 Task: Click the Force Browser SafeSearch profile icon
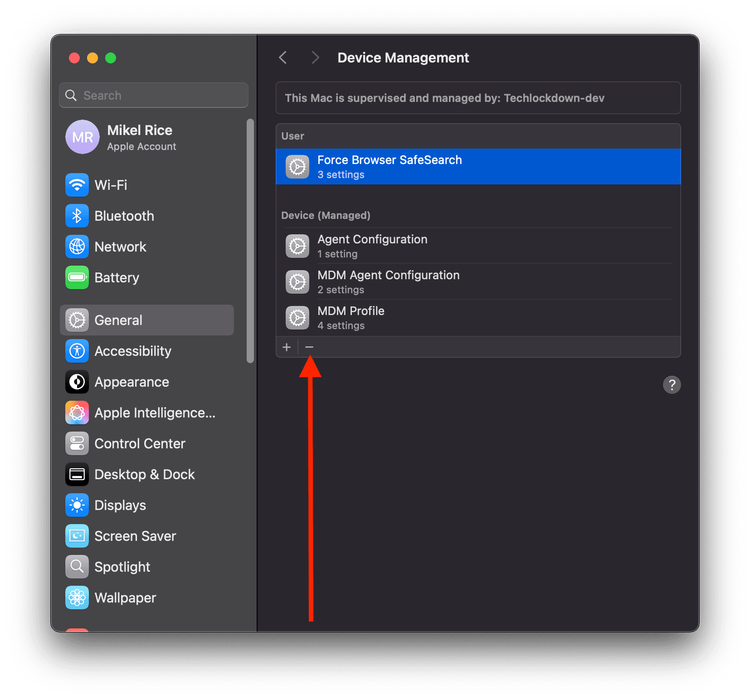[x=298, y=167]
